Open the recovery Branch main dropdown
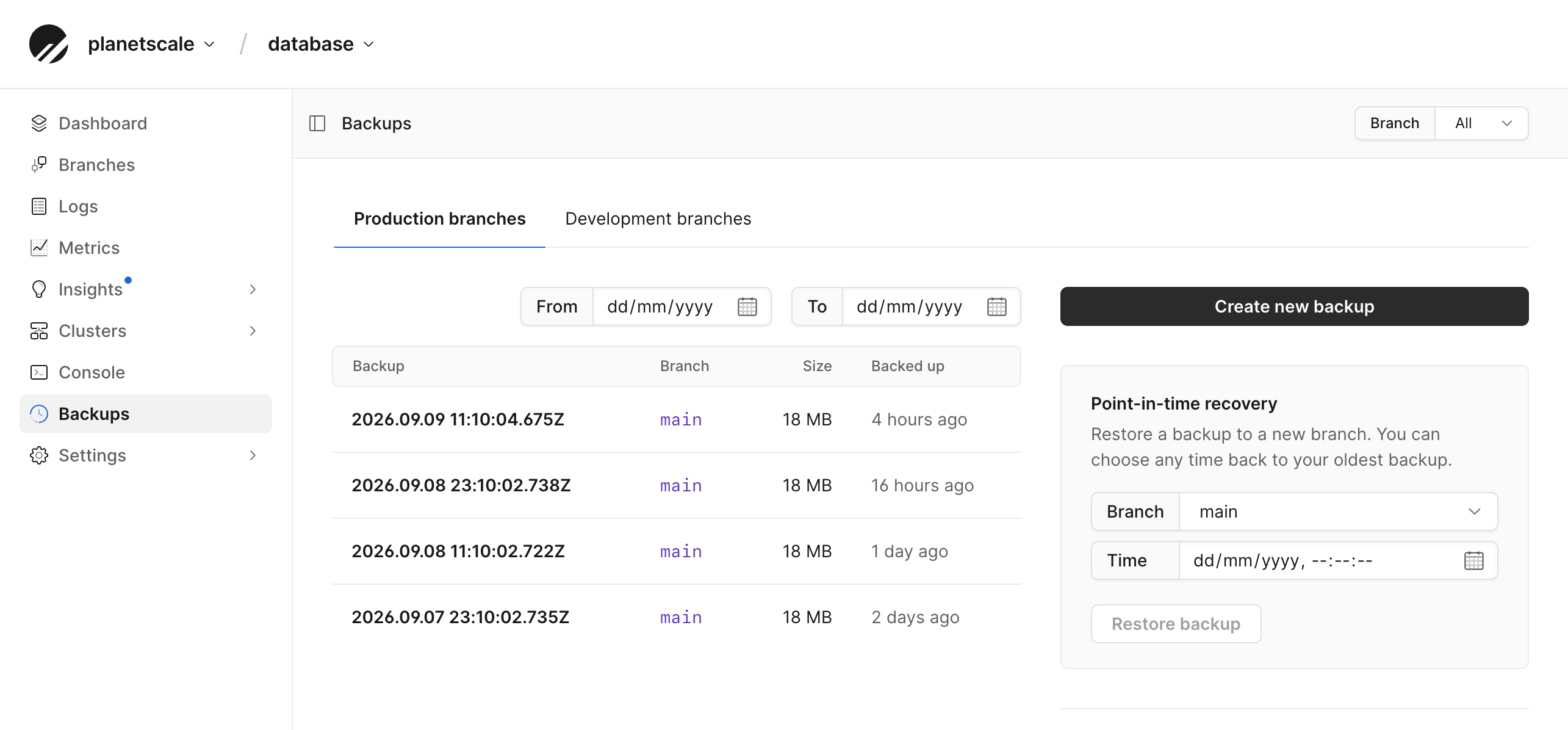The height and width of the screenshot is (730, 1568). coord(1338,511)
